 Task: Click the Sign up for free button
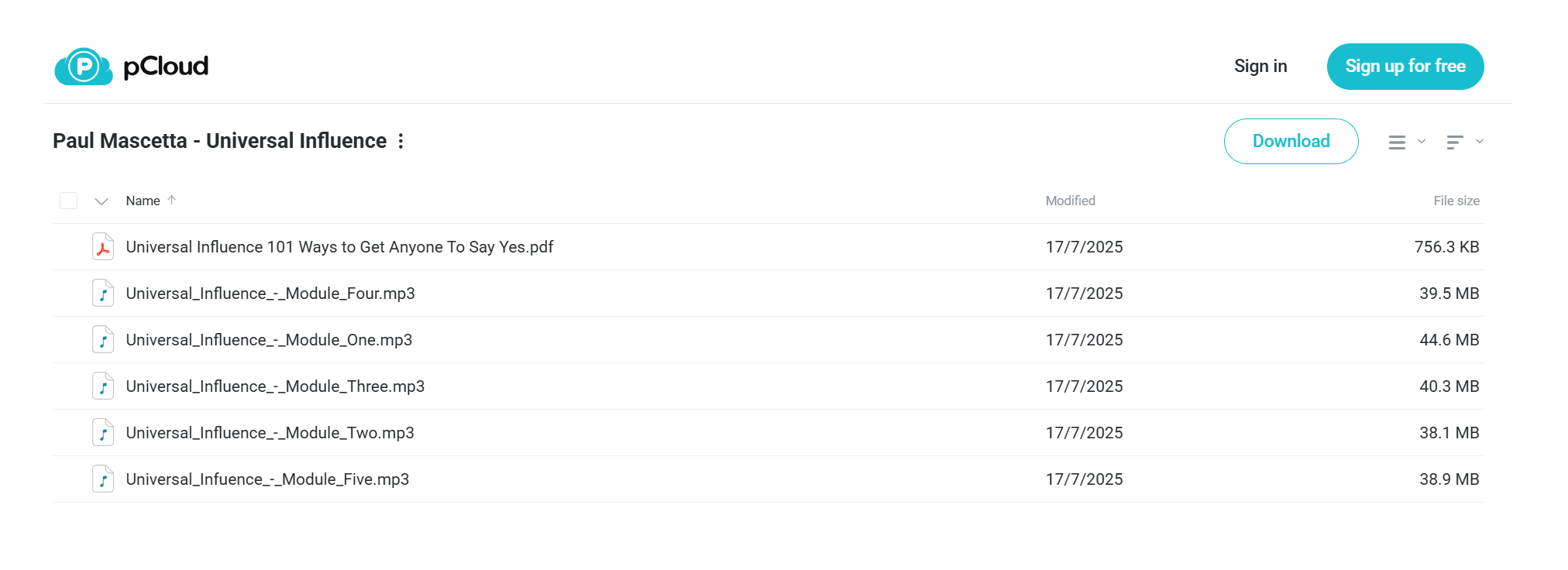click(x=1405, y=67)
